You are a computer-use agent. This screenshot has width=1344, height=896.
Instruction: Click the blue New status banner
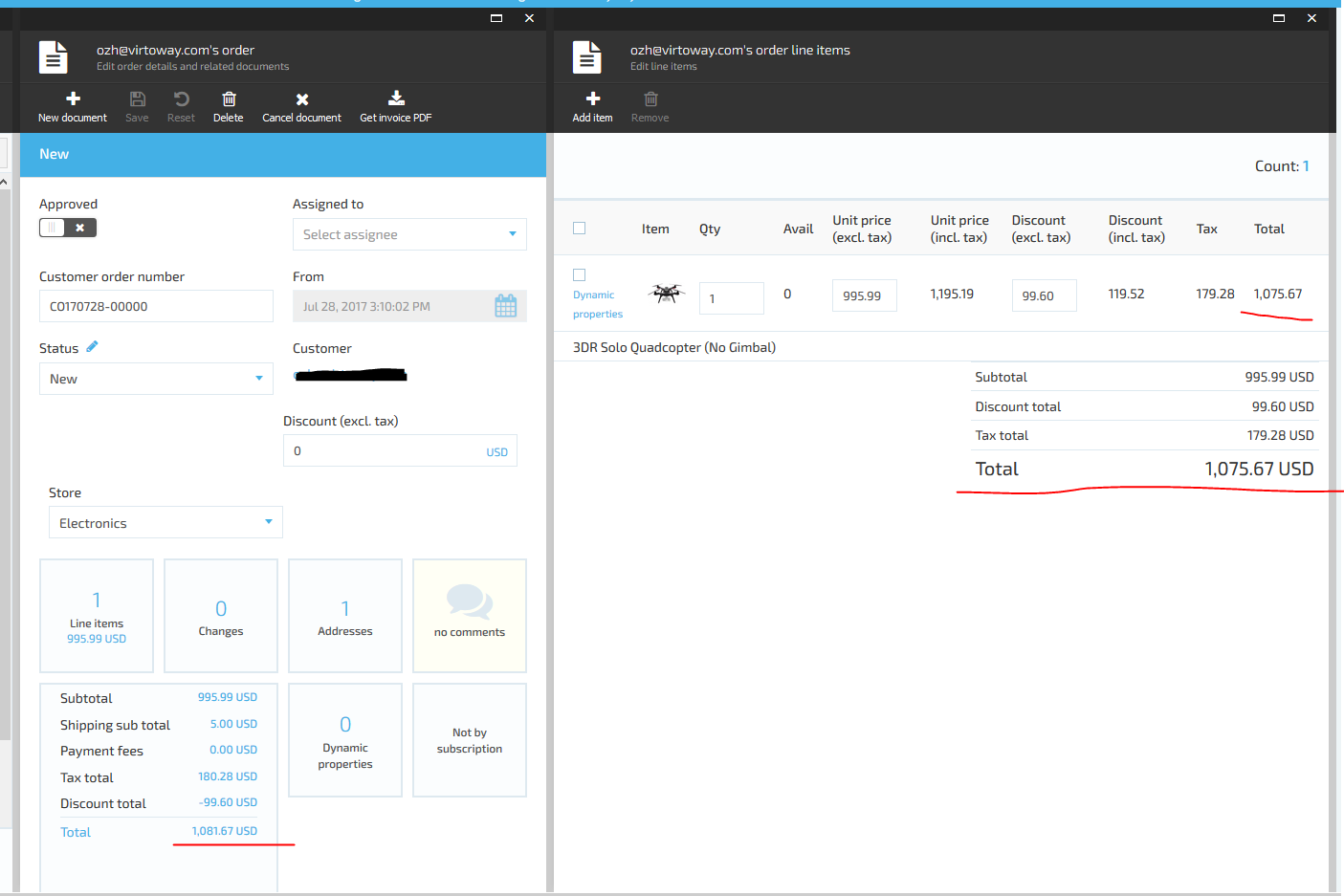[283, 154]
